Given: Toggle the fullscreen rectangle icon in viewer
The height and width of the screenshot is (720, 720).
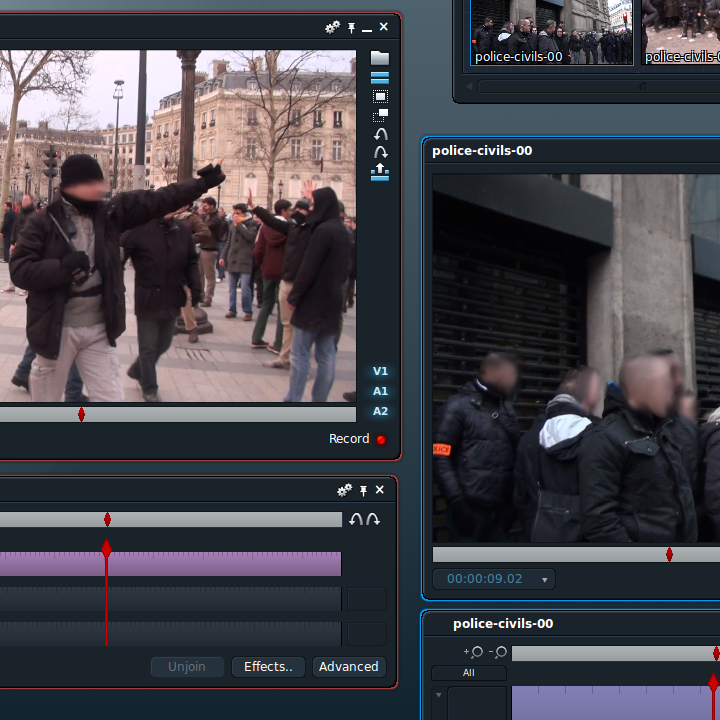Looking at the screenshot, I should [380, 96].
